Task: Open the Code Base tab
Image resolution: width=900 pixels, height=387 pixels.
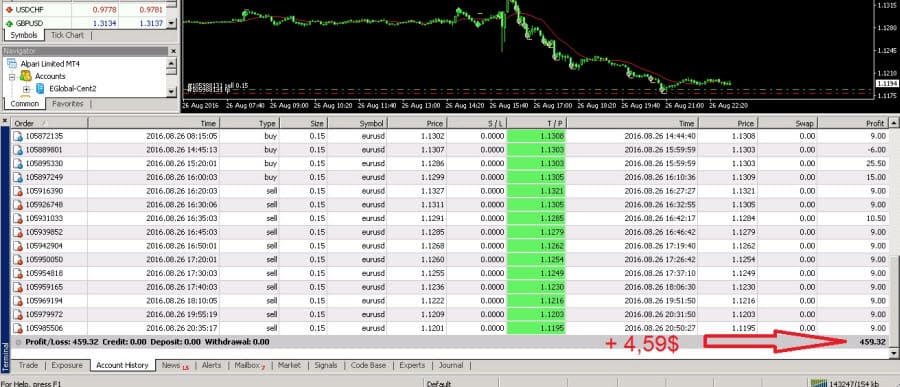Action: tap(368, 365)
